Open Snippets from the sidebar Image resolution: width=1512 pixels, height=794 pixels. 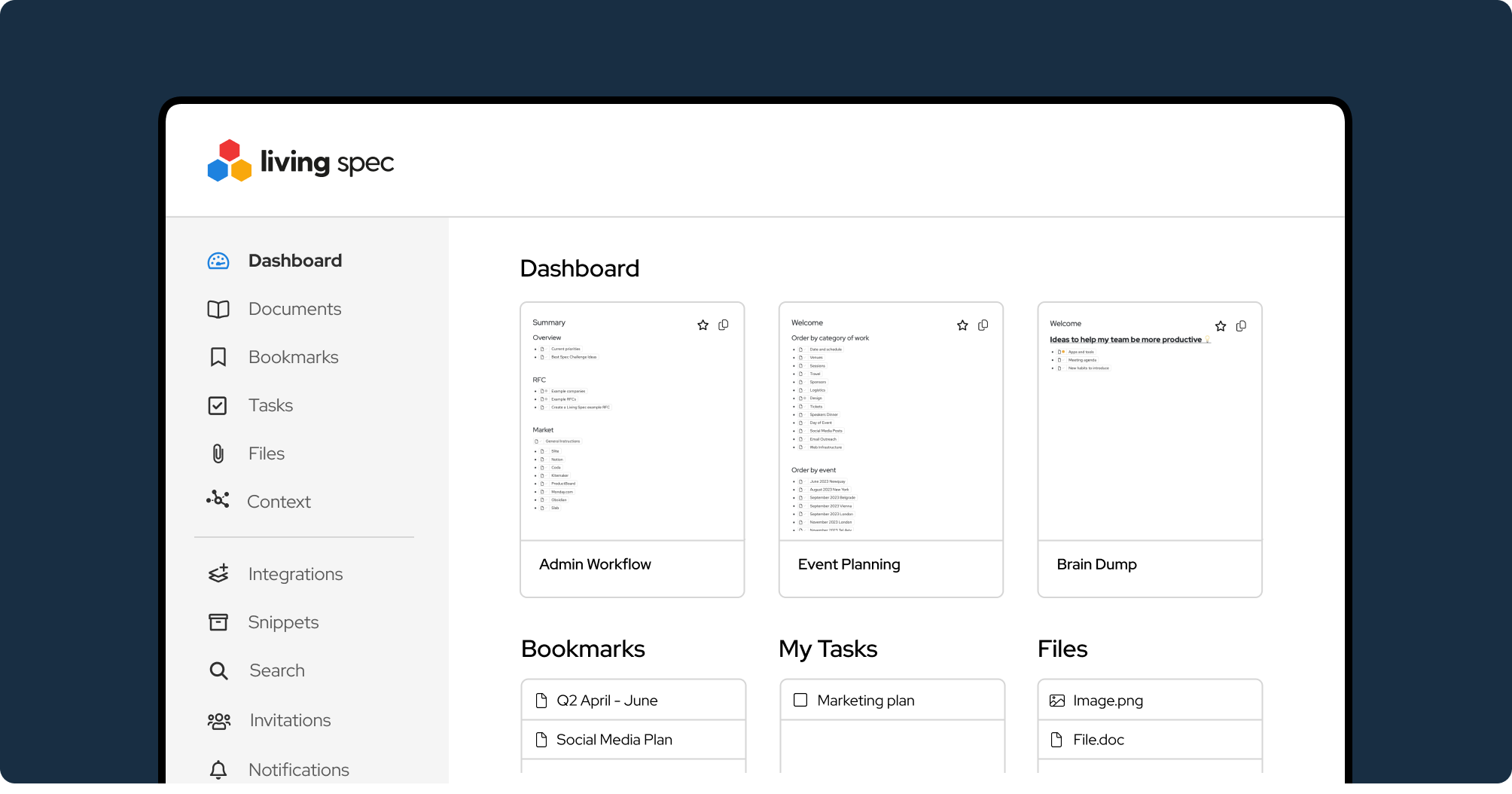(283, 622)
